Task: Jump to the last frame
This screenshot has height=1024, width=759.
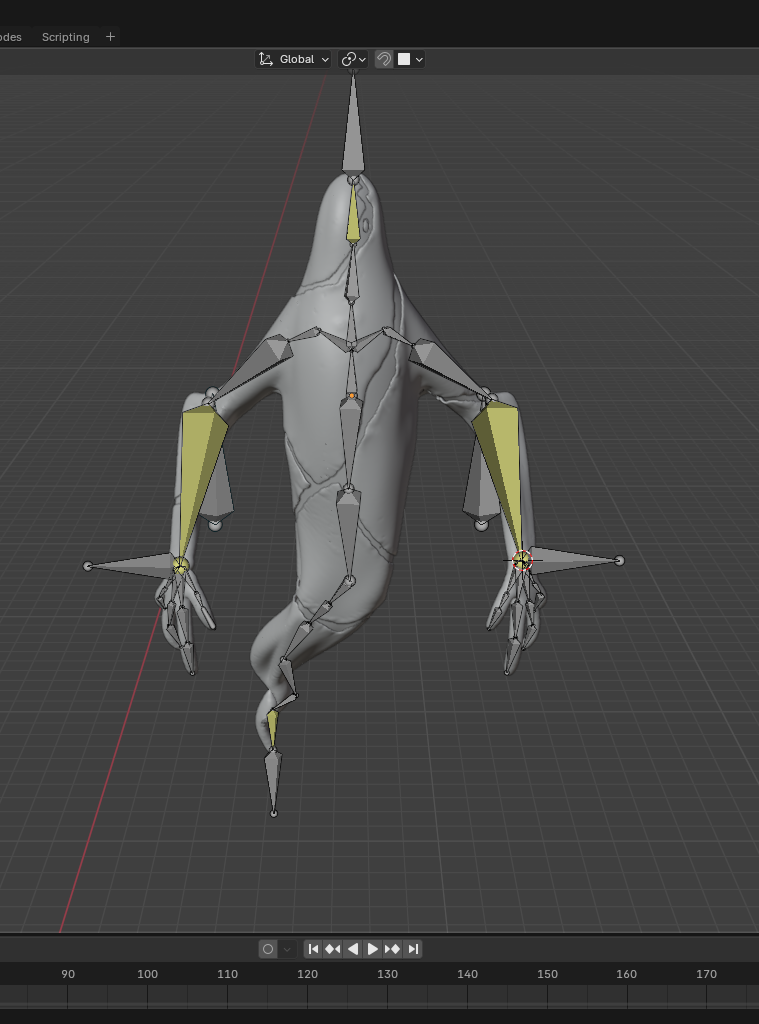Action: (x=413, y=949)
